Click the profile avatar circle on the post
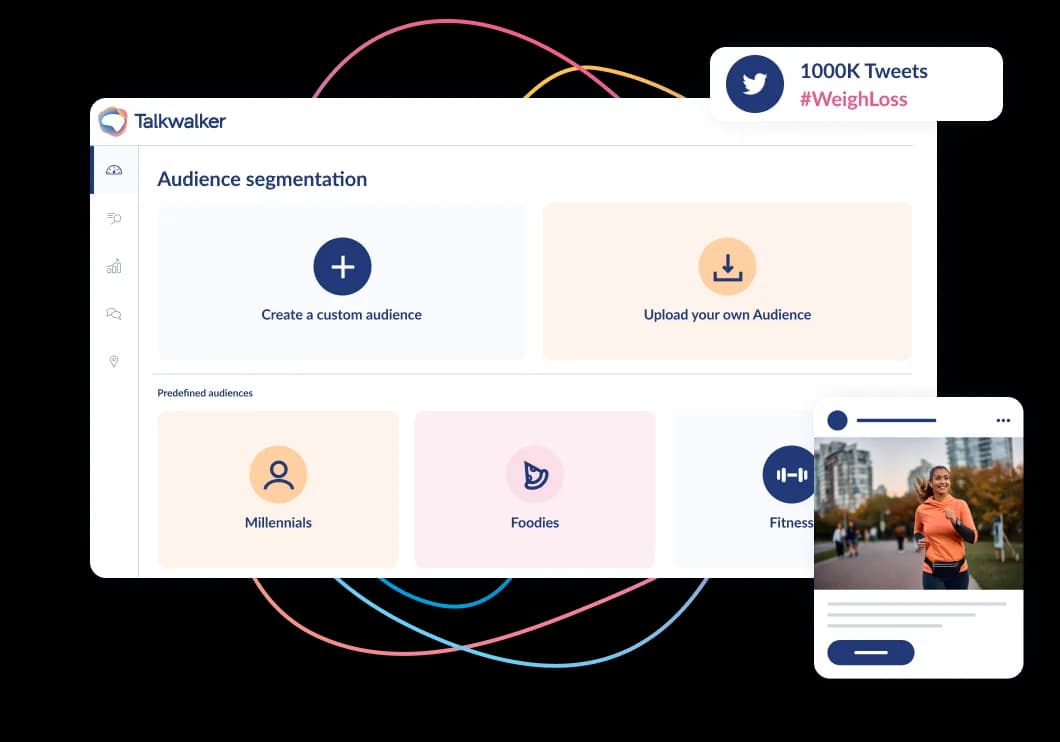The image size is (1060, 742). tap(837, 421)
